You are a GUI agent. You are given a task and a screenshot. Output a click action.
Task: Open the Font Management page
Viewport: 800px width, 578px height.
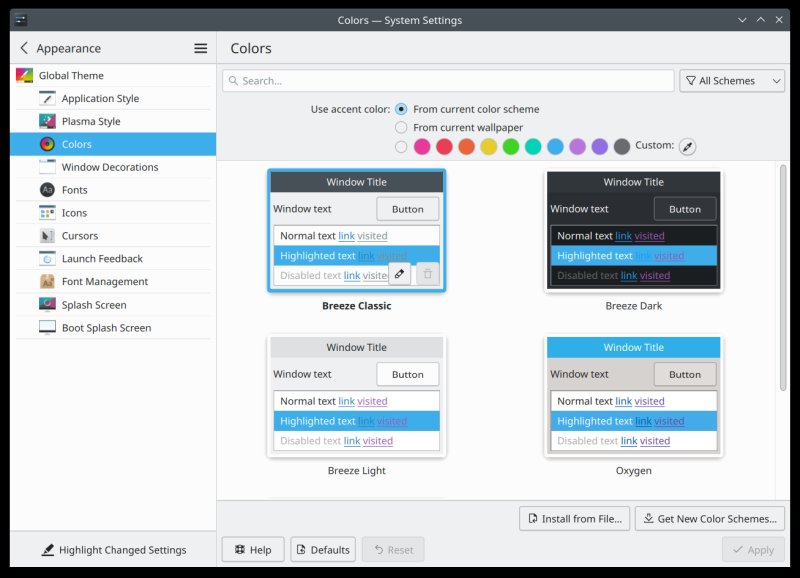[x=104, y=282]
